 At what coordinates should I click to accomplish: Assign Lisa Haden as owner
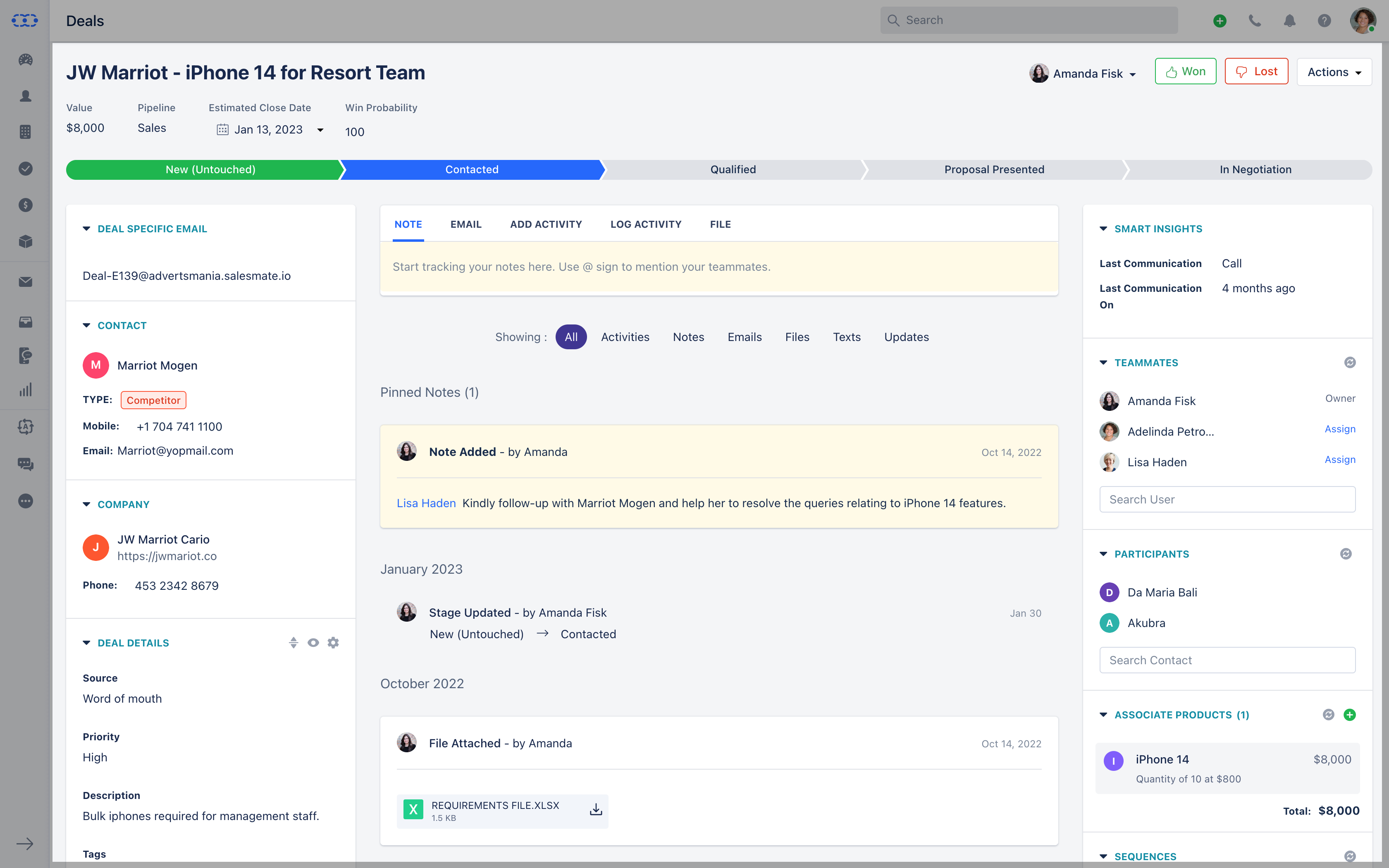[1340, 460]
